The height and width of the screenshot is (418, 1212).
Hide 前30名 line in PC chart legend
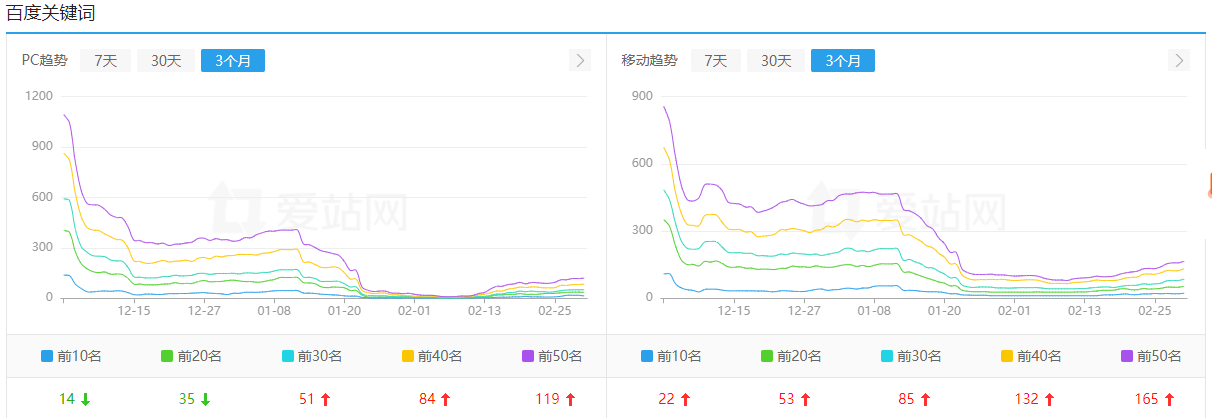311,356
